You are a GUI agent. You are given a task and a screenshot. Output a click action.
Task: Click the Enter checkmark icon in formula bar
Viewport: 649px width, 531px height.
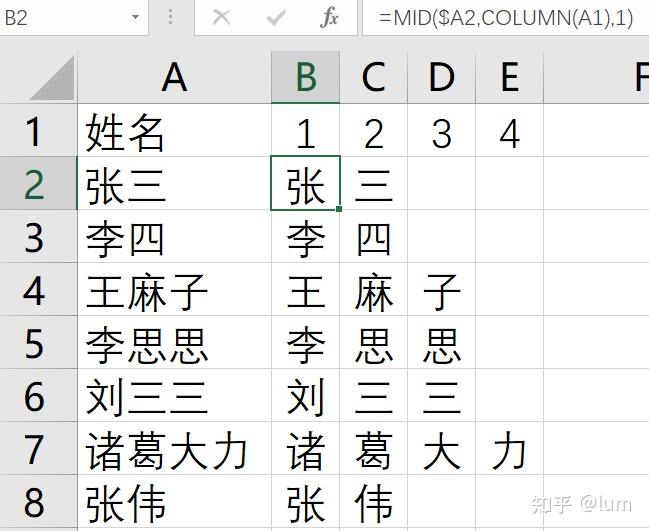276,18
